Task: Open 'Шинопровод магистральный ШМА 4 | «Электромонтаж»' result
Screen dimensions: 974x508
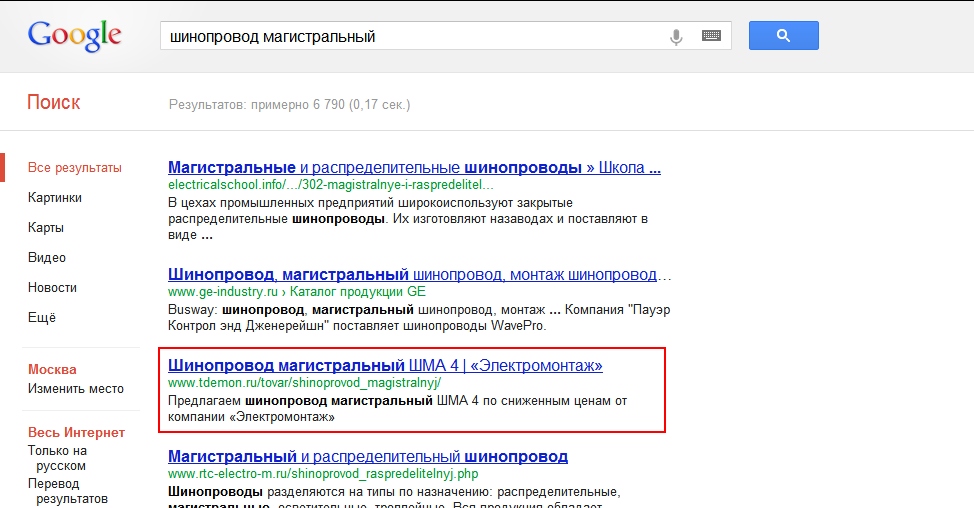Action: tap(385, 365)
